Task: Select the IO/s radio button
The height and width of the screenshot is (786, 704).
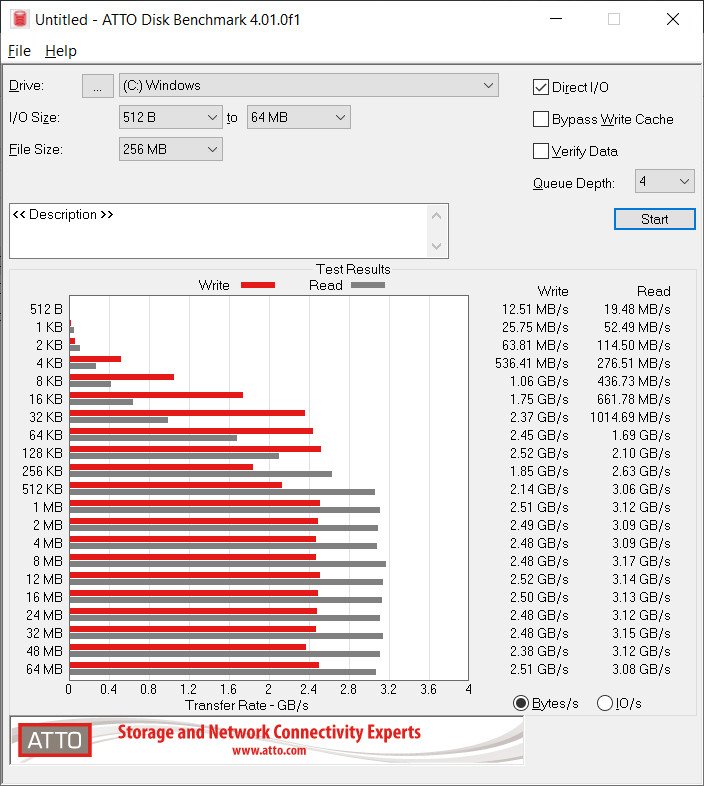Action: click(605, 703)
